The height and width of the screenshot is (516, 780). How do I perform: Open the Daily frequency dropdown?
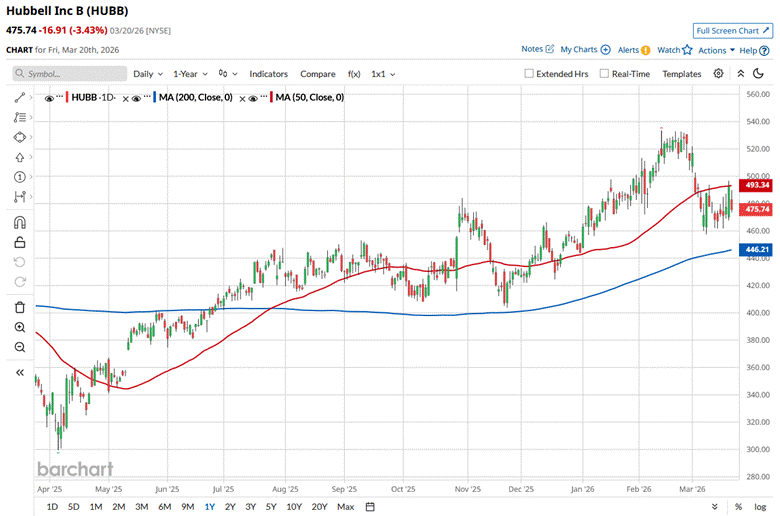point(147,74)
